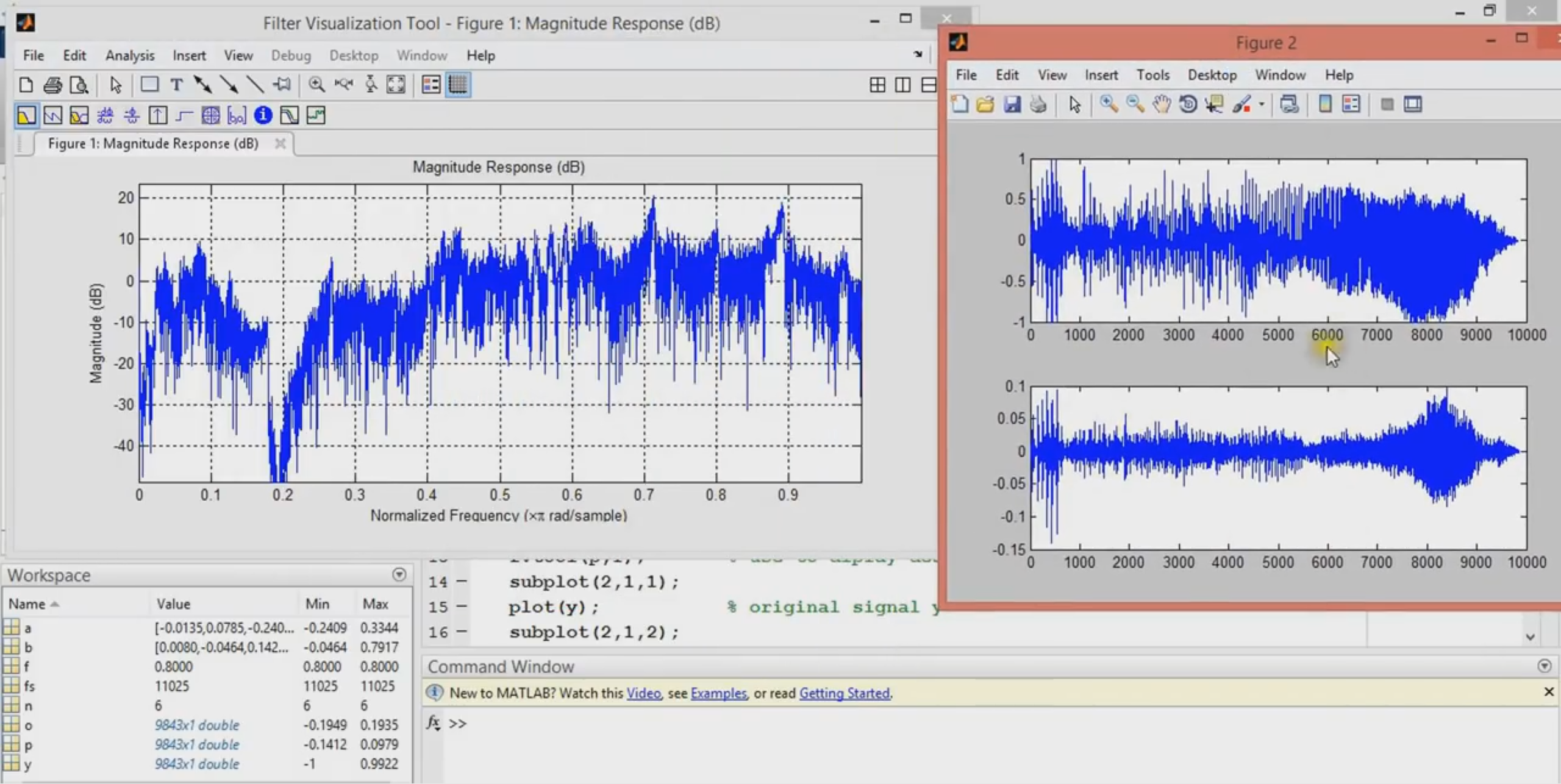This screenshot has width=1561, height=784.
Task: Open the Desktop menu in Figure 2
Action: point(1212,75)
